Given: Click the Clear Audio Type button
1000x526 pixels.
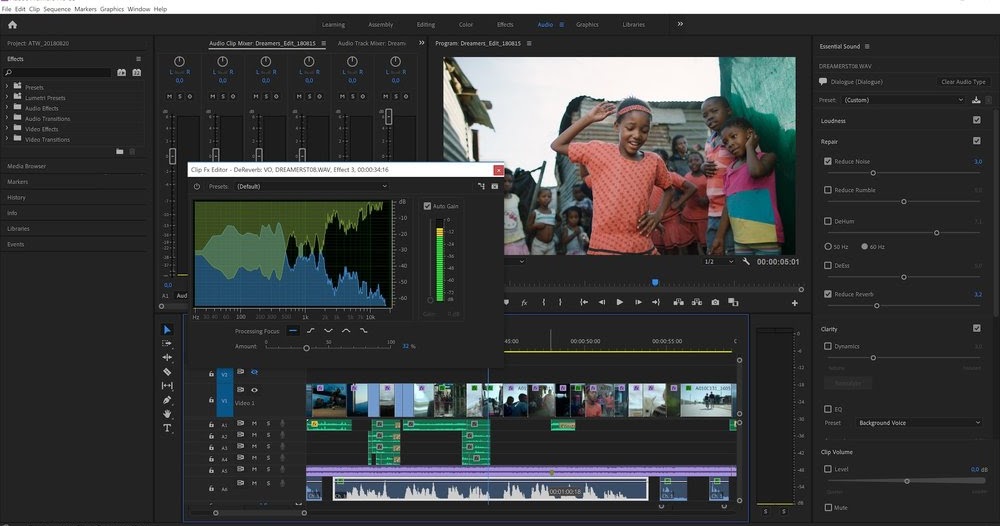Looking at the screenshot, I should (963, 82).
